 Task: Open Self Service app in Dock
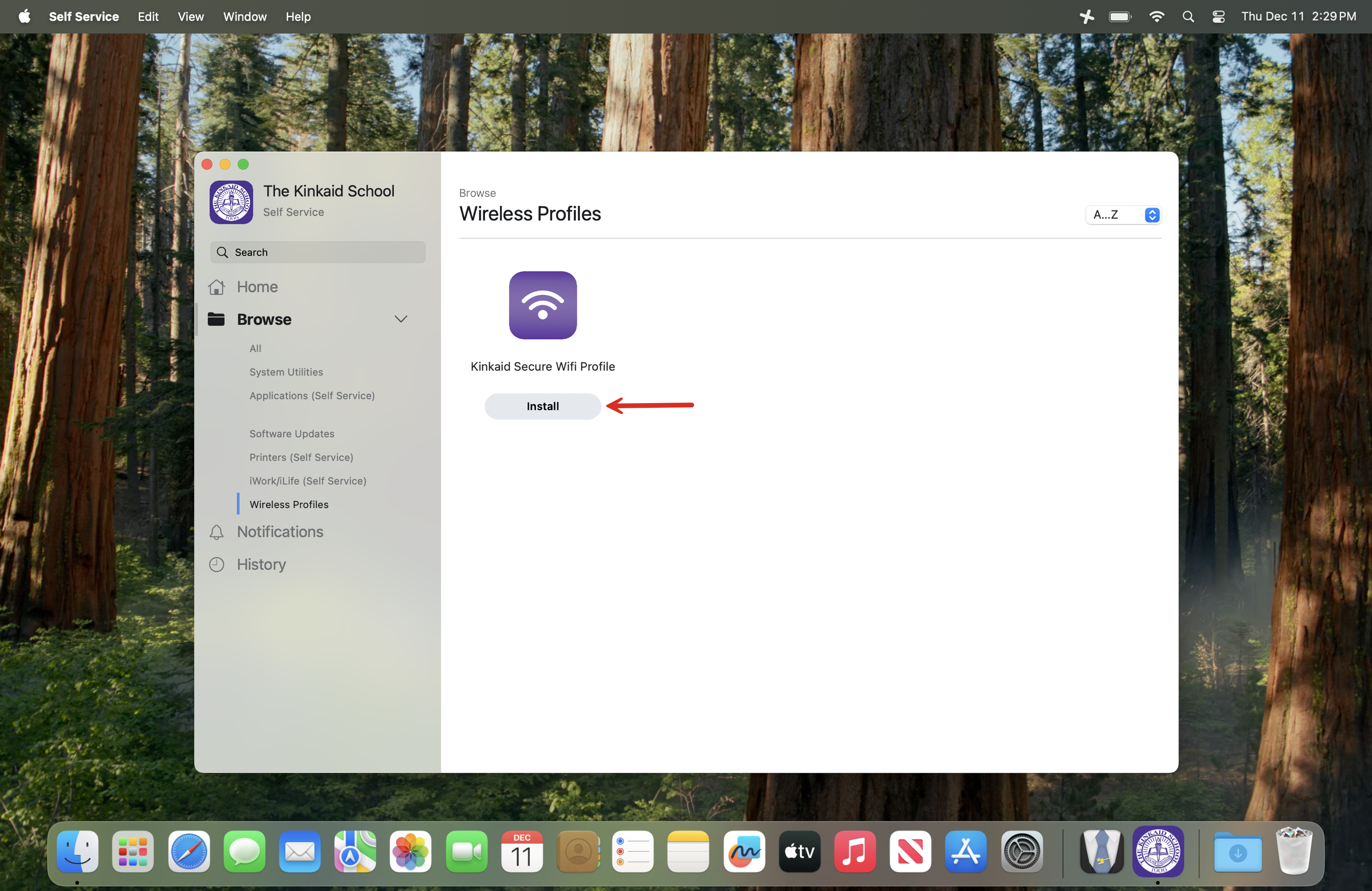point(1158,851)
